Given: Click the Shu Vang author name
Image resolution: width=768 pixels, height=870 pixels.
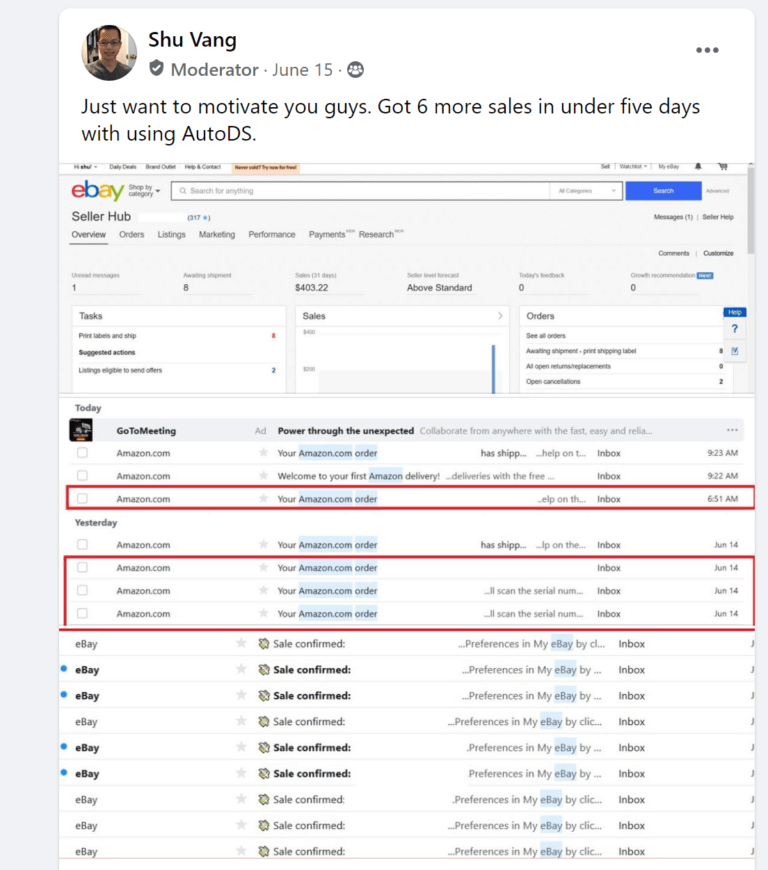Looking at the screenshot, I should tap(193, 40).
